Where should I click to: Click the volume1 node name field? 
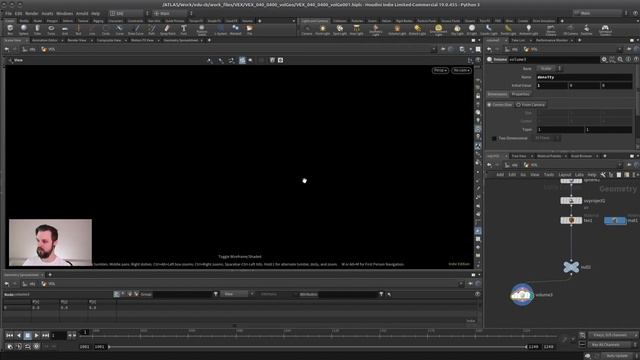(553, 60)
